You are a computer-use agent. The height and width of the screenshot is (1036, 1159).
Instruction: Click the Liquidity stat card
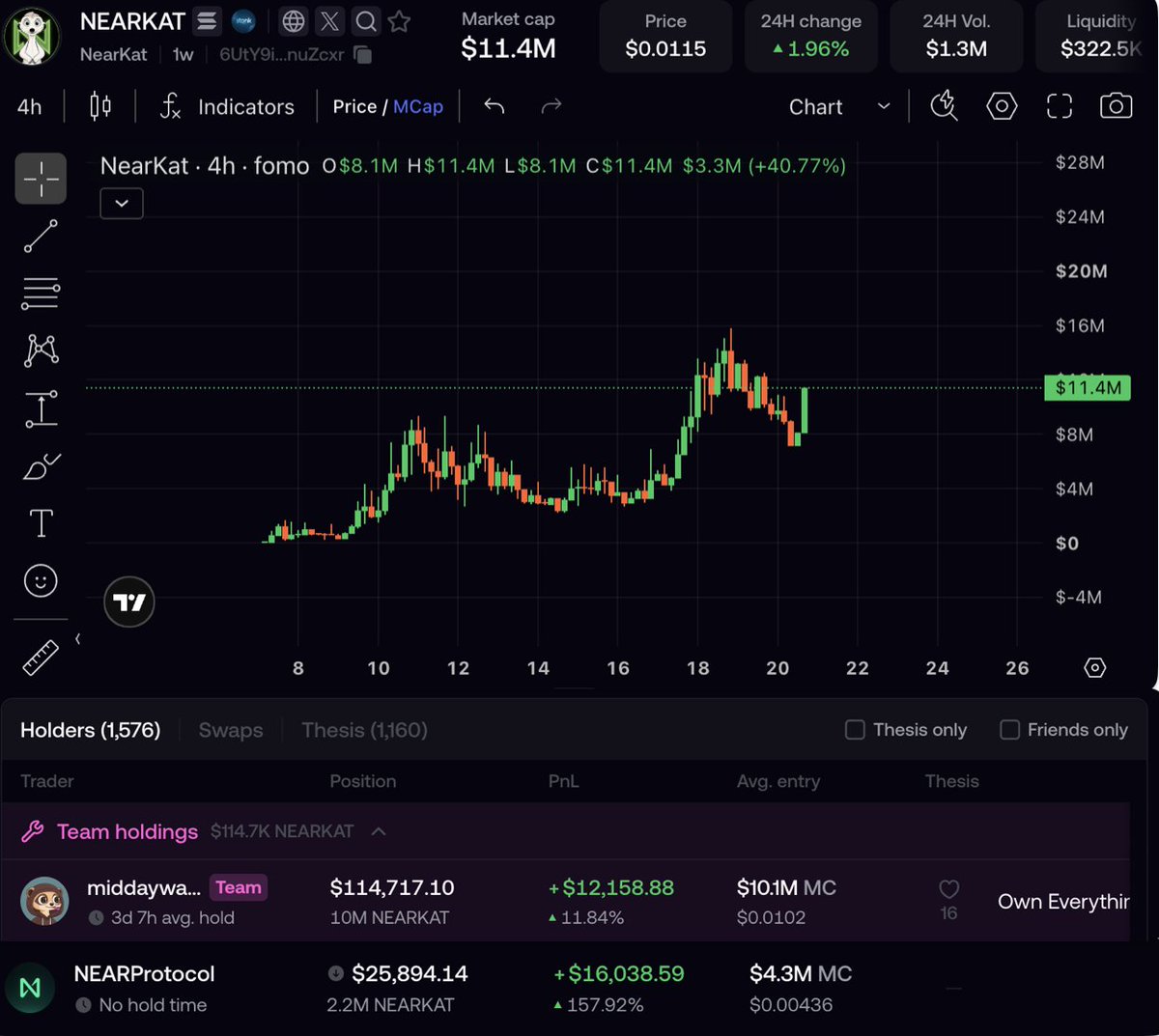(x=1097, y=37)
